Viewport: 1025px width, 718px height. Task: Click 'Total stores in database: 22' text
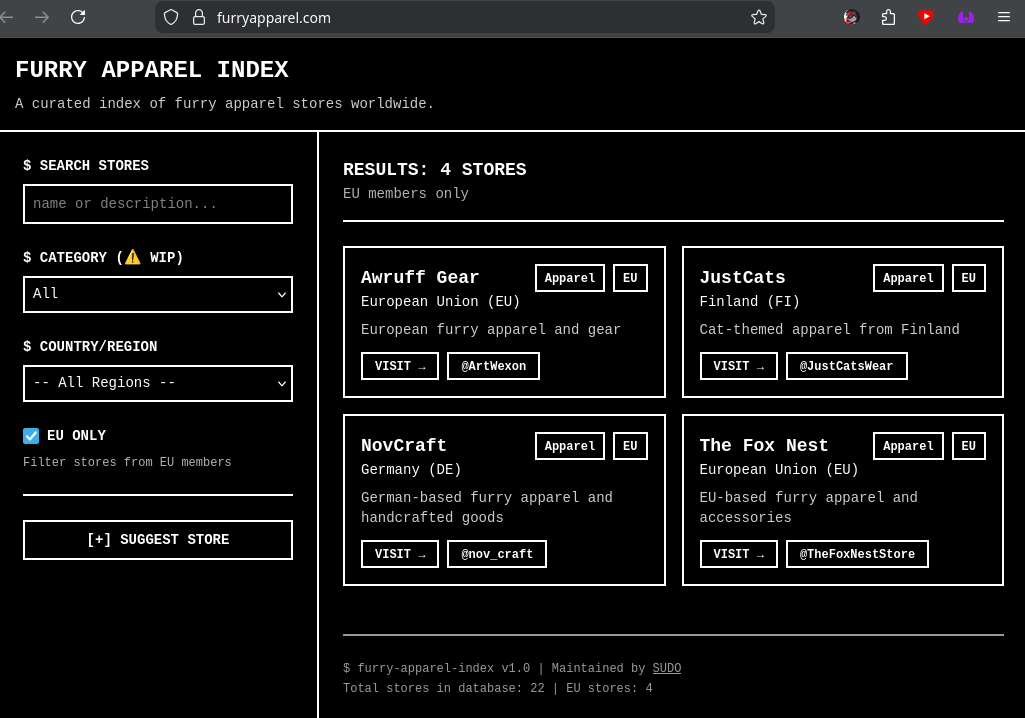tap(443, 688)
